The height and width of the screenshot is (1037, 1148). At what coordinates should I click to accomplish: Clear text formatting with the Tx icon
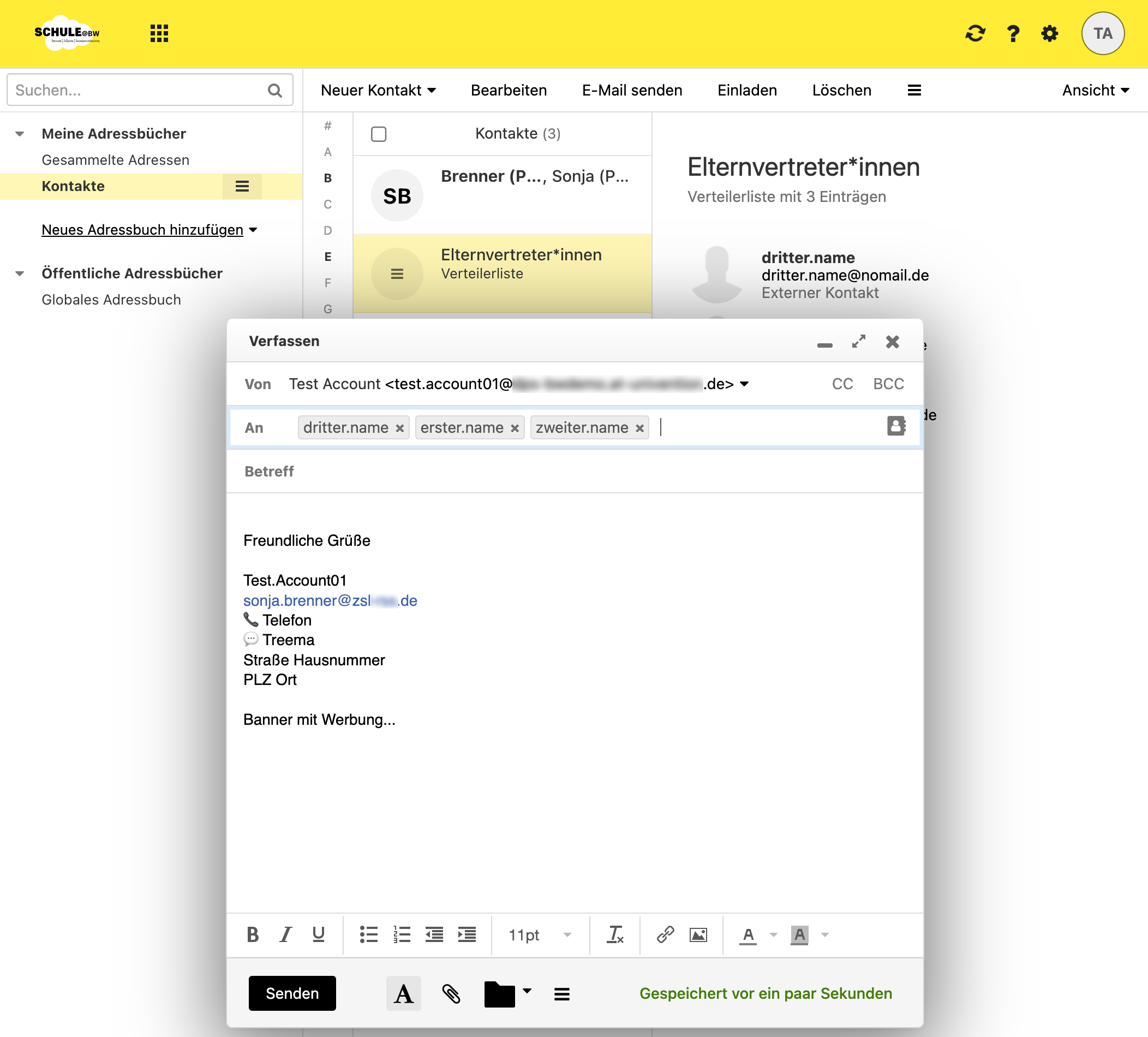(615, 934)
